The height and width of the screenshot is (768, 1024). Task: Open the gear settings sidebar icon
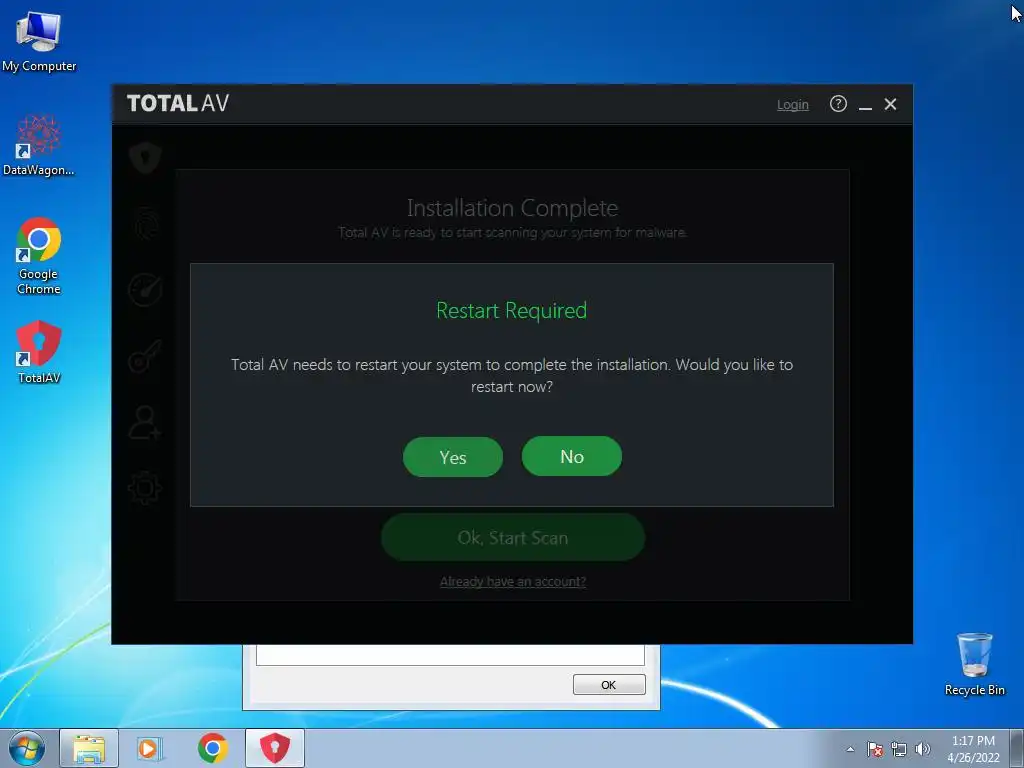(145, 488)
